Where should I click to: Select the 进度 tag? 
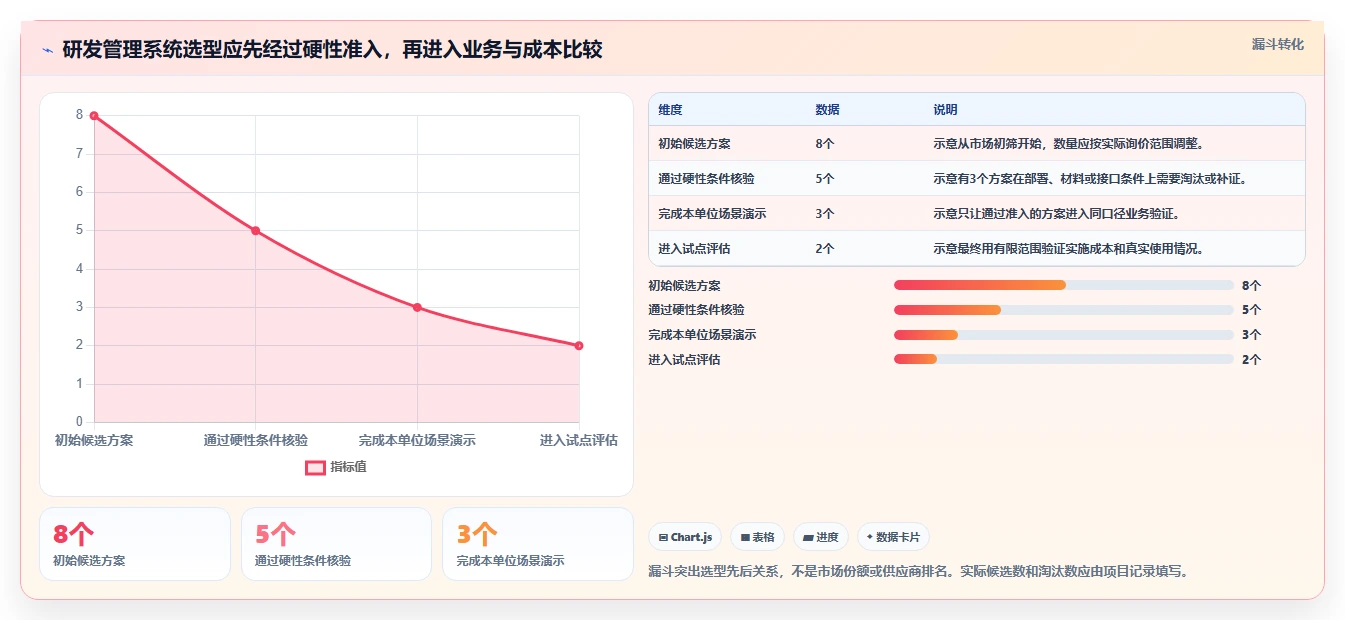click(x=821, y=537)
